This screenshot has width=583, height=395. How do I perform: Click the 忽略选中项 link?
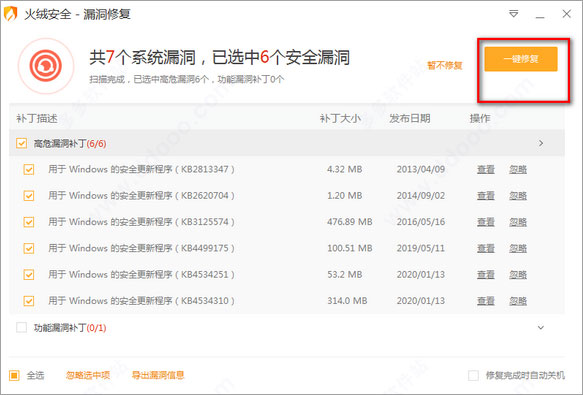(88, 375)
